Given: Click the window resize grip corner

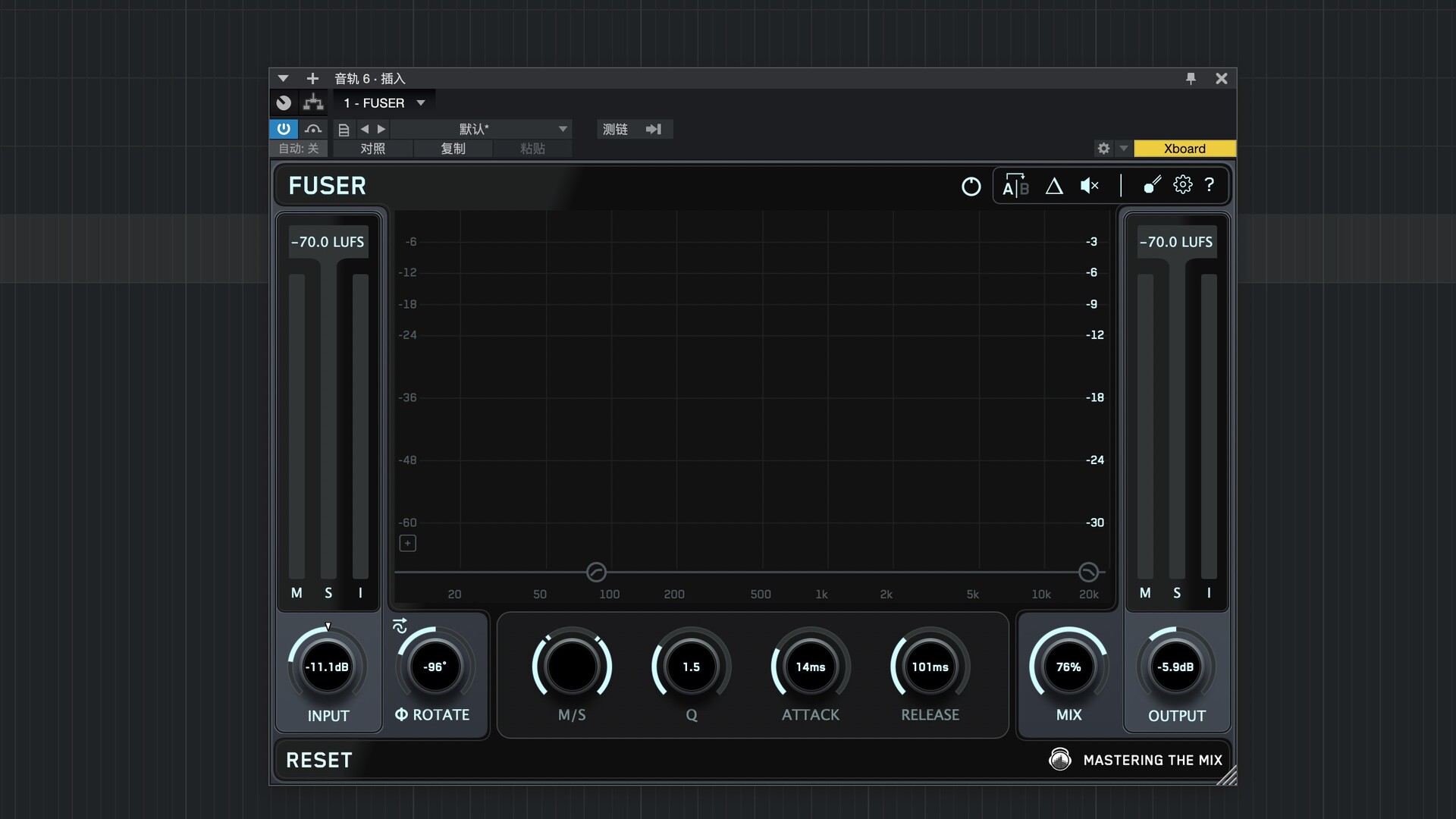Looking at the screenshot, I should click(x=1227, y=776).
